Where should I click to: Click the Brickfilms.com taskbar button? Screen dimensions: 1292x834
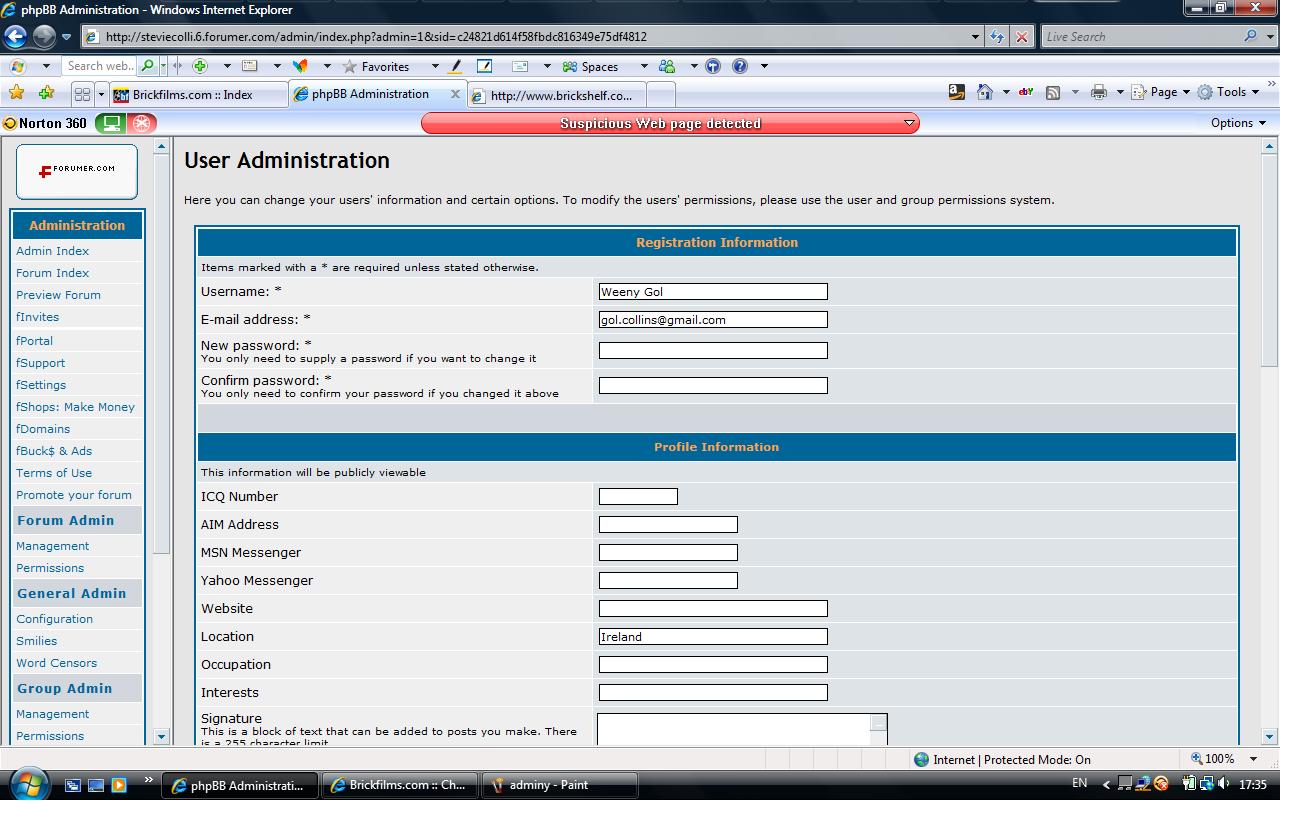[399, 785]
